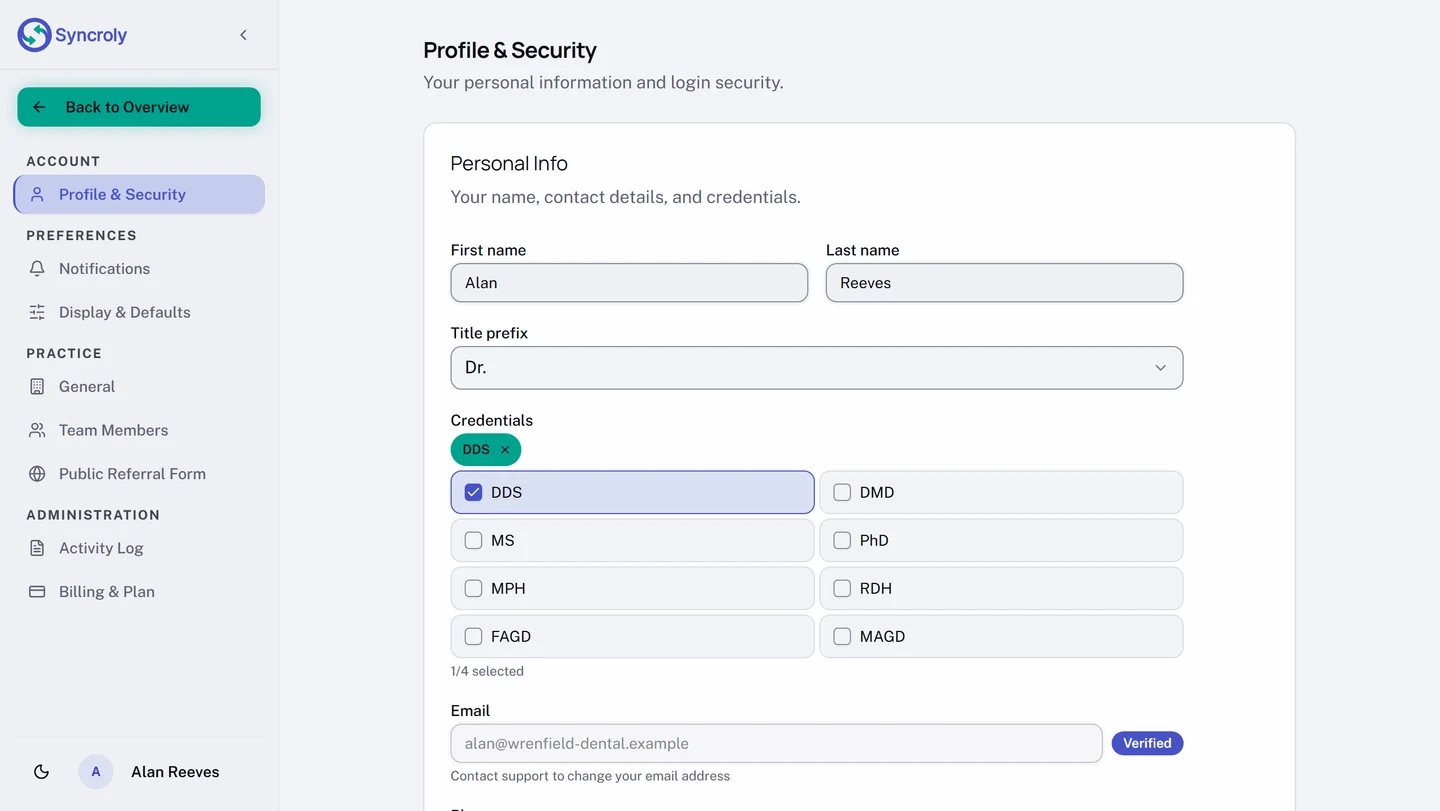1440x811 pixels.
Task: Open Public Referral Form settings
Action: click(139, 474)
